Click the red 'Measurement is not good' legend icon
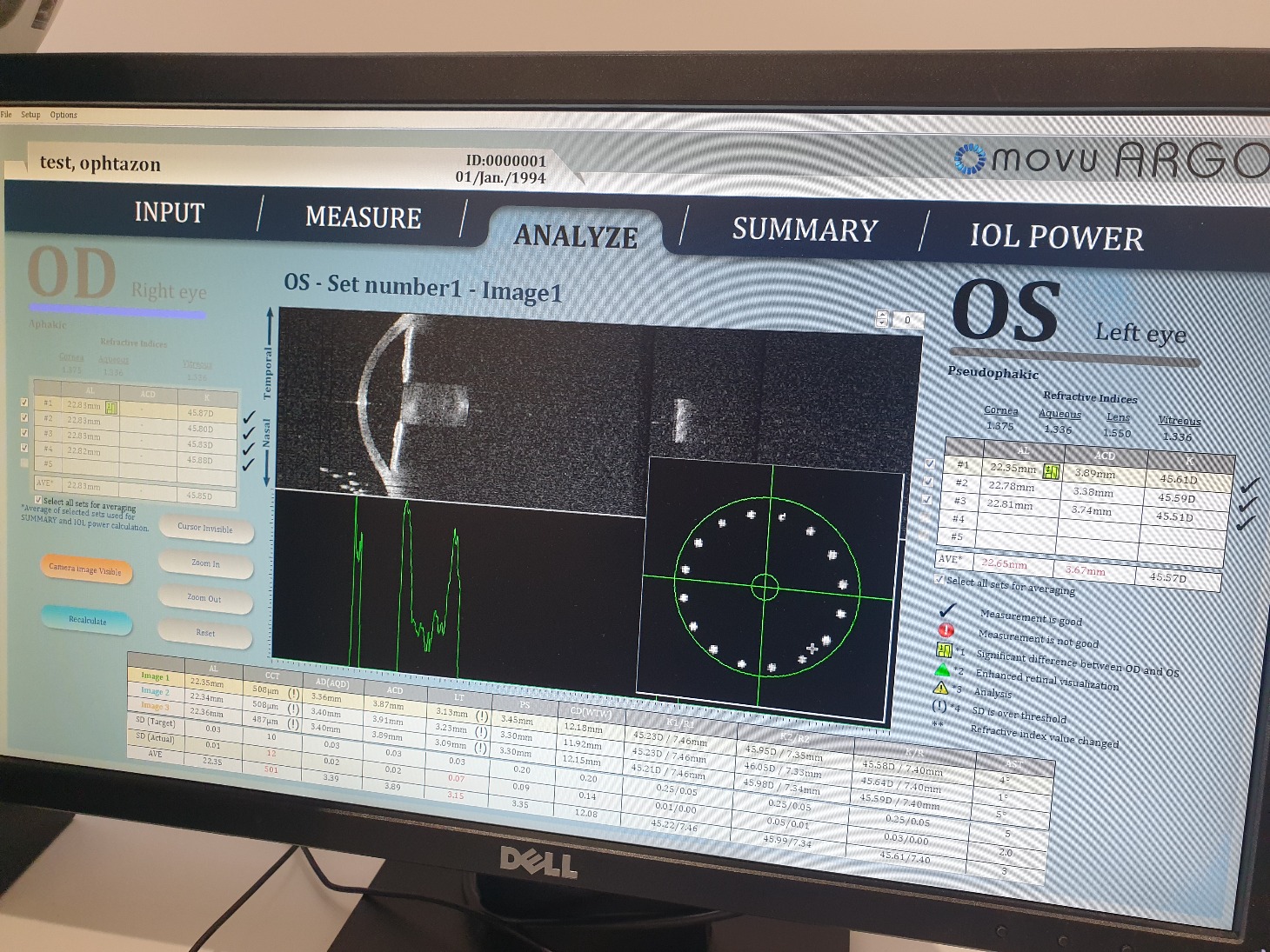This screenshot has height=952, width=1270. 946,630
